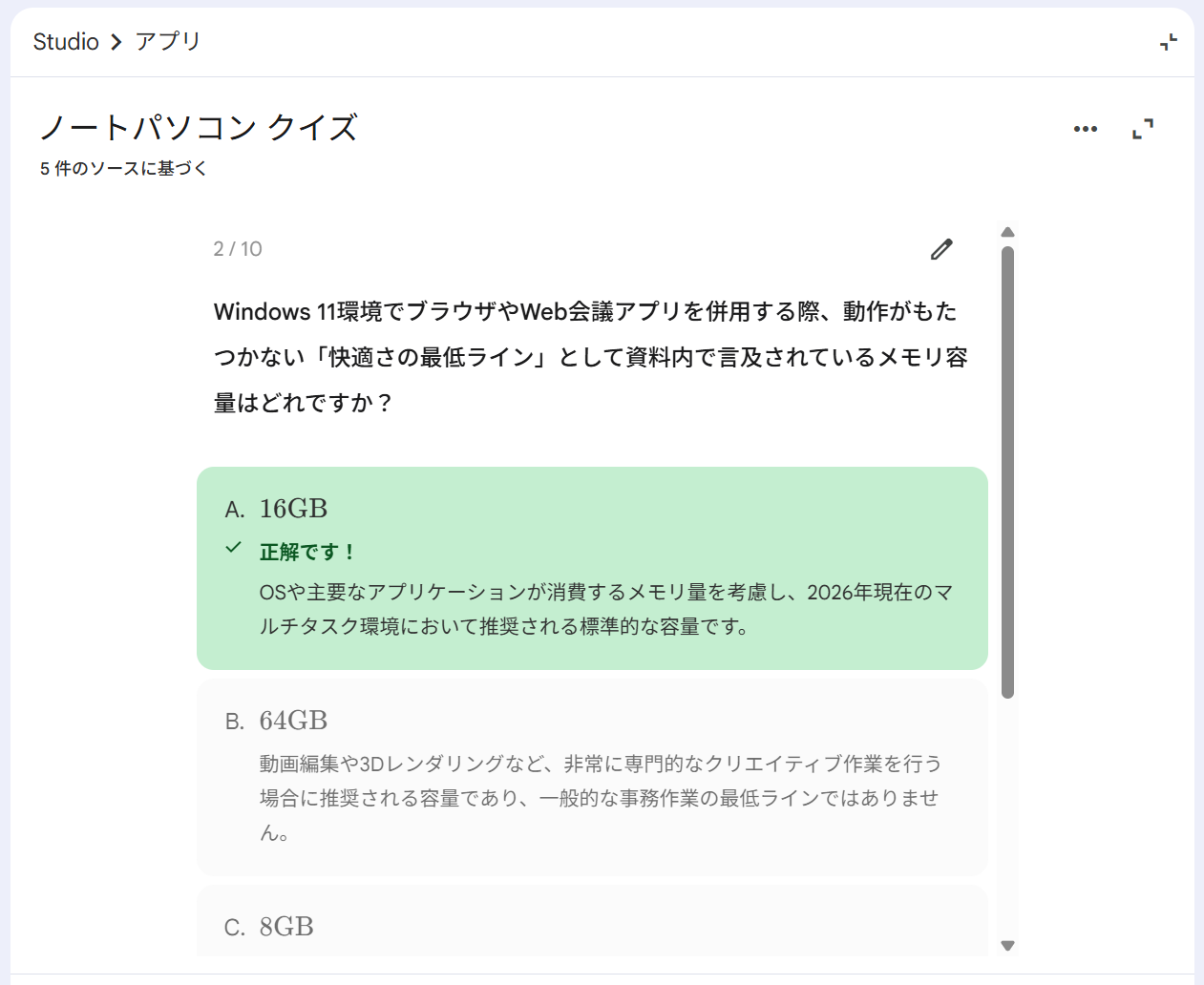Click the 2 / 10 question counter
The image size is (1204, 985).
[238, 249]
